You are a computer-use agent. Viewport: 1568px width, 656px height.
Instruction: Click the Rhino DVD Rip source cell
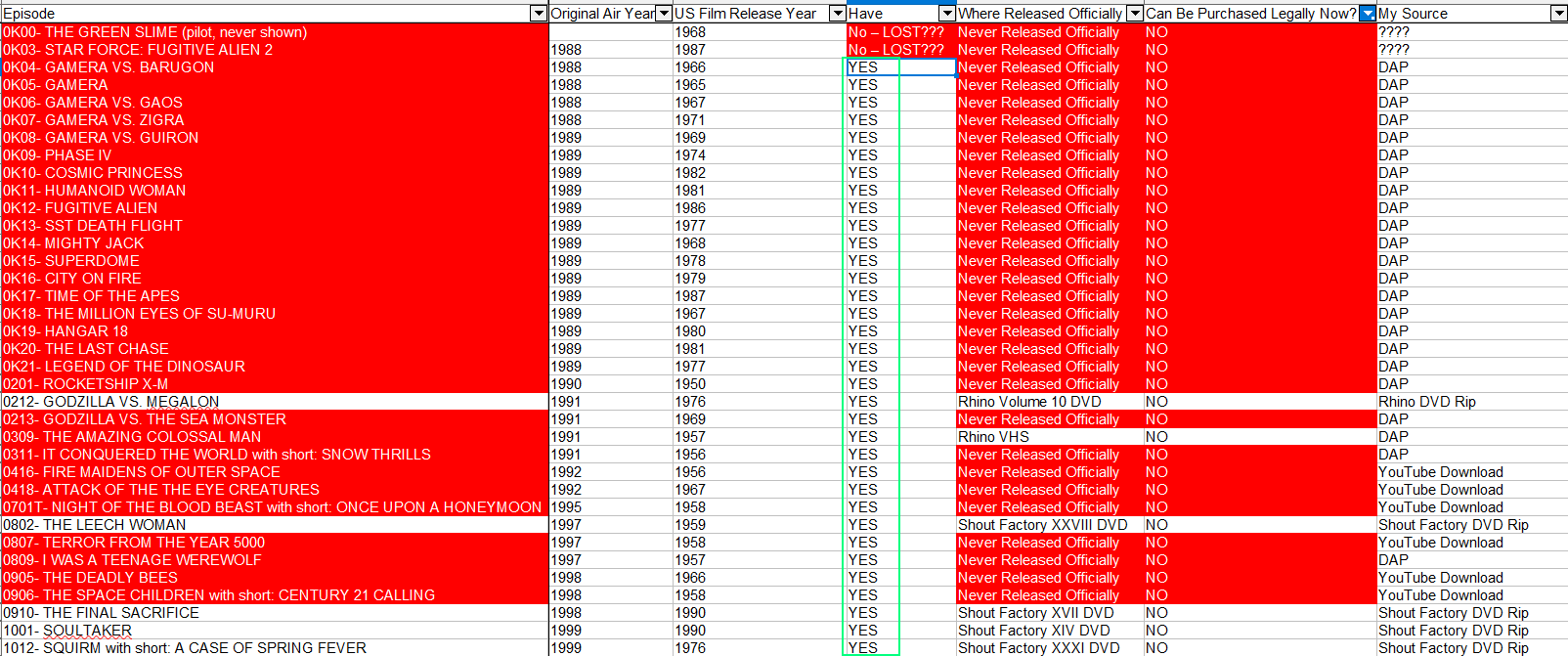(x=1472, y=402)
